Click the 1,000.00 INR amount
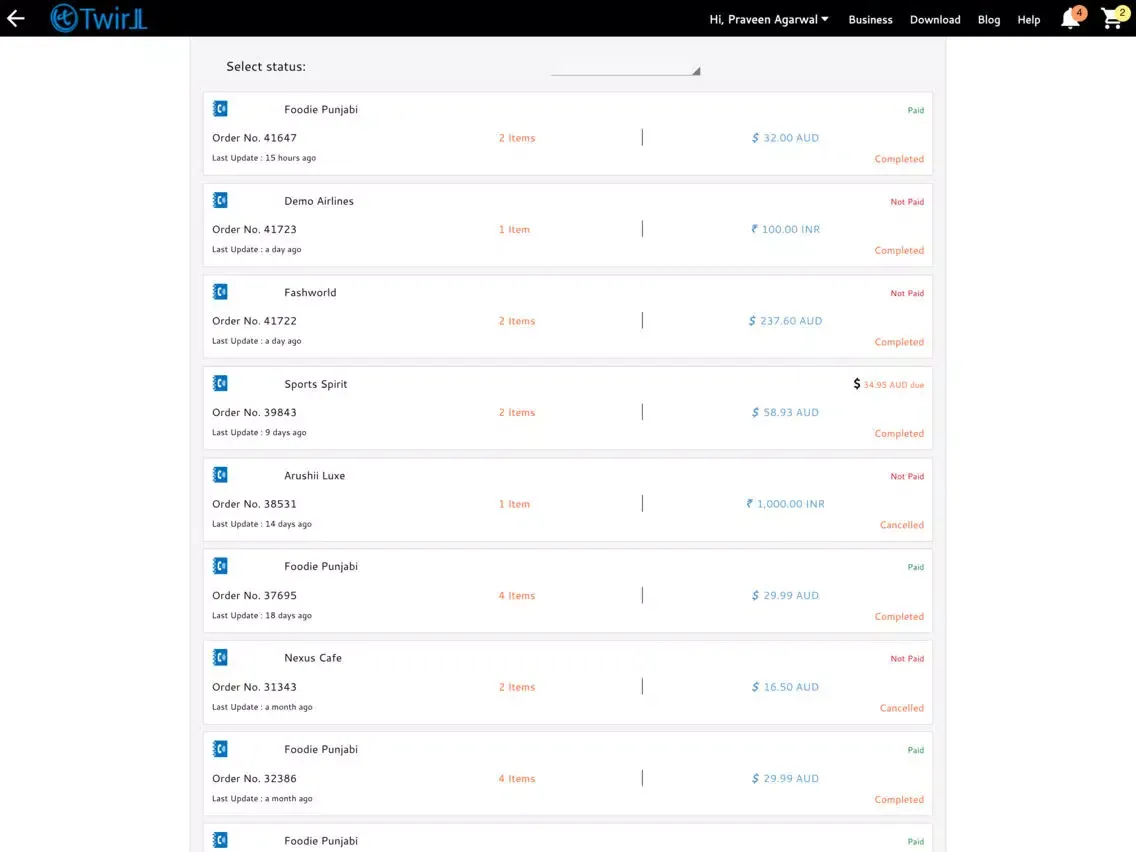Screen dimensions: 1136x852 [785, 504]
